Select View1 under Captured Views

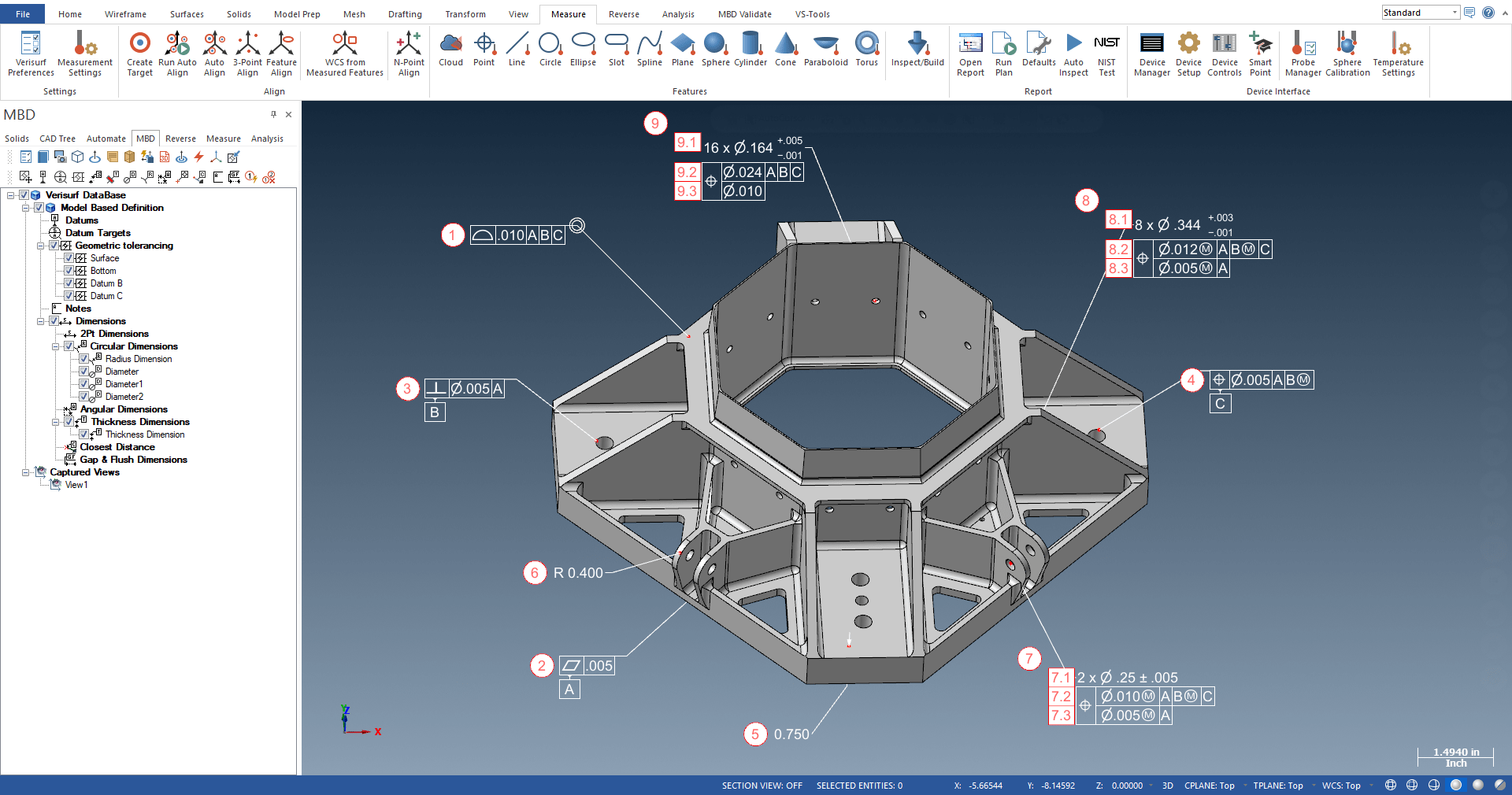coord(76,485)
